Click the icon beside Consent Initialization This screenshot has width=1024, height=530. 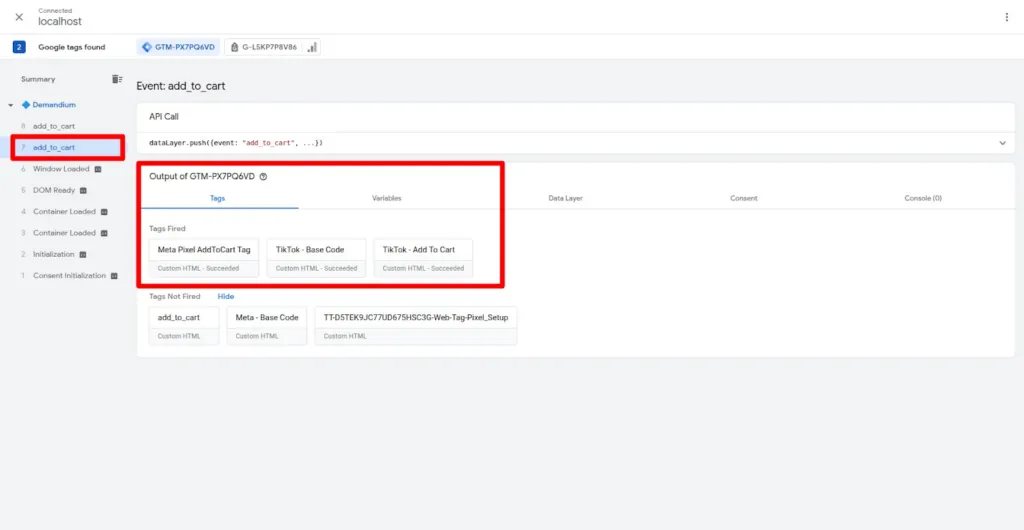[114, 275]
